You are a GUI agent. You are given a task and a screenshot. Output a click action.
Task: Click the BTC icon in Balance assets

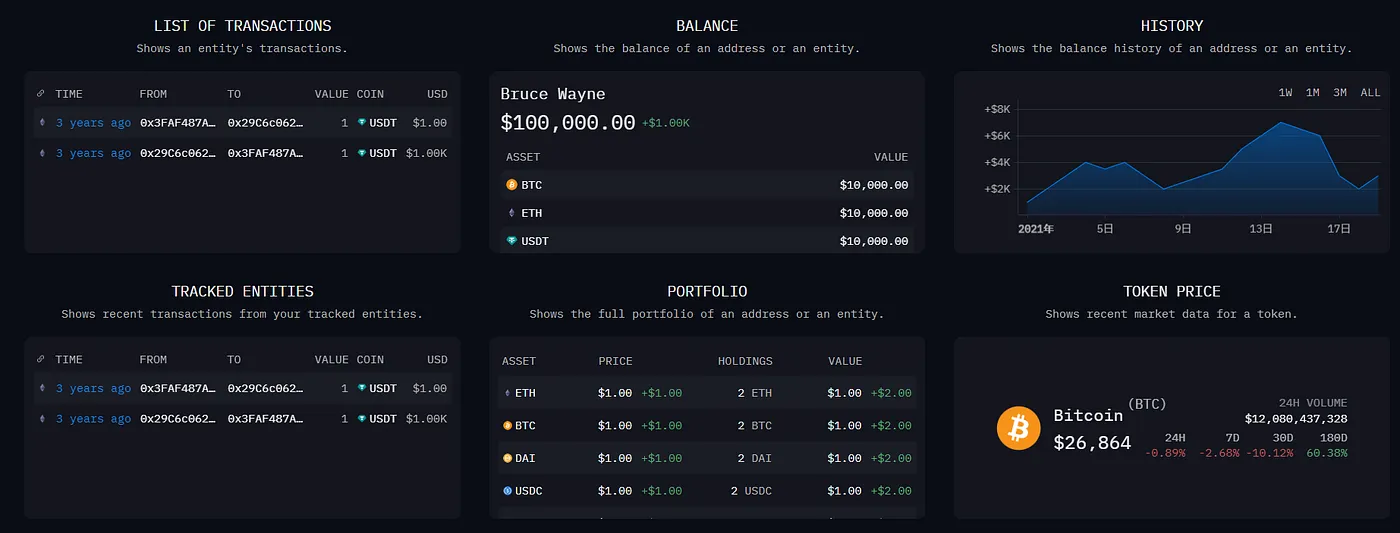pos(511,185)
